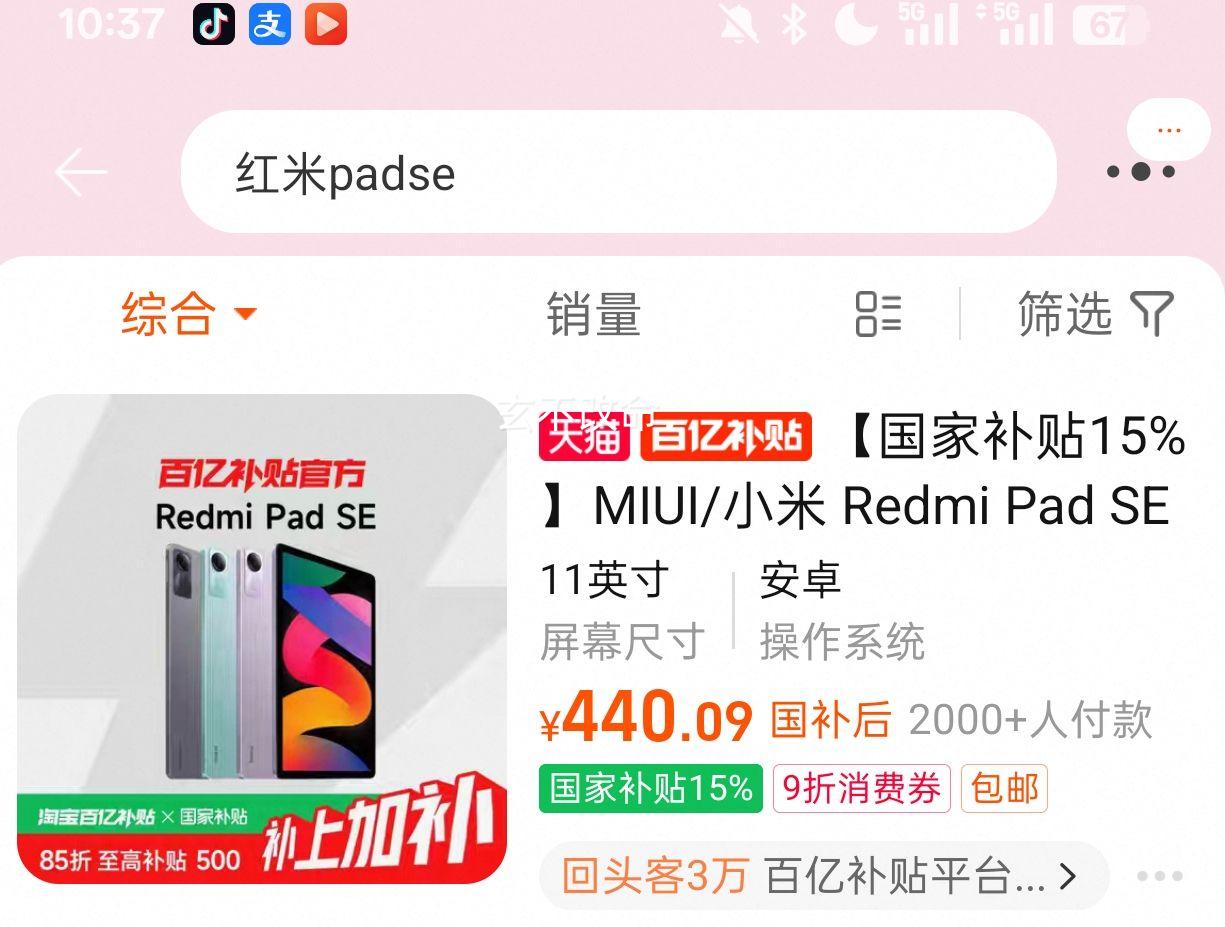Tap the back arrow icon

coord(80,173)
